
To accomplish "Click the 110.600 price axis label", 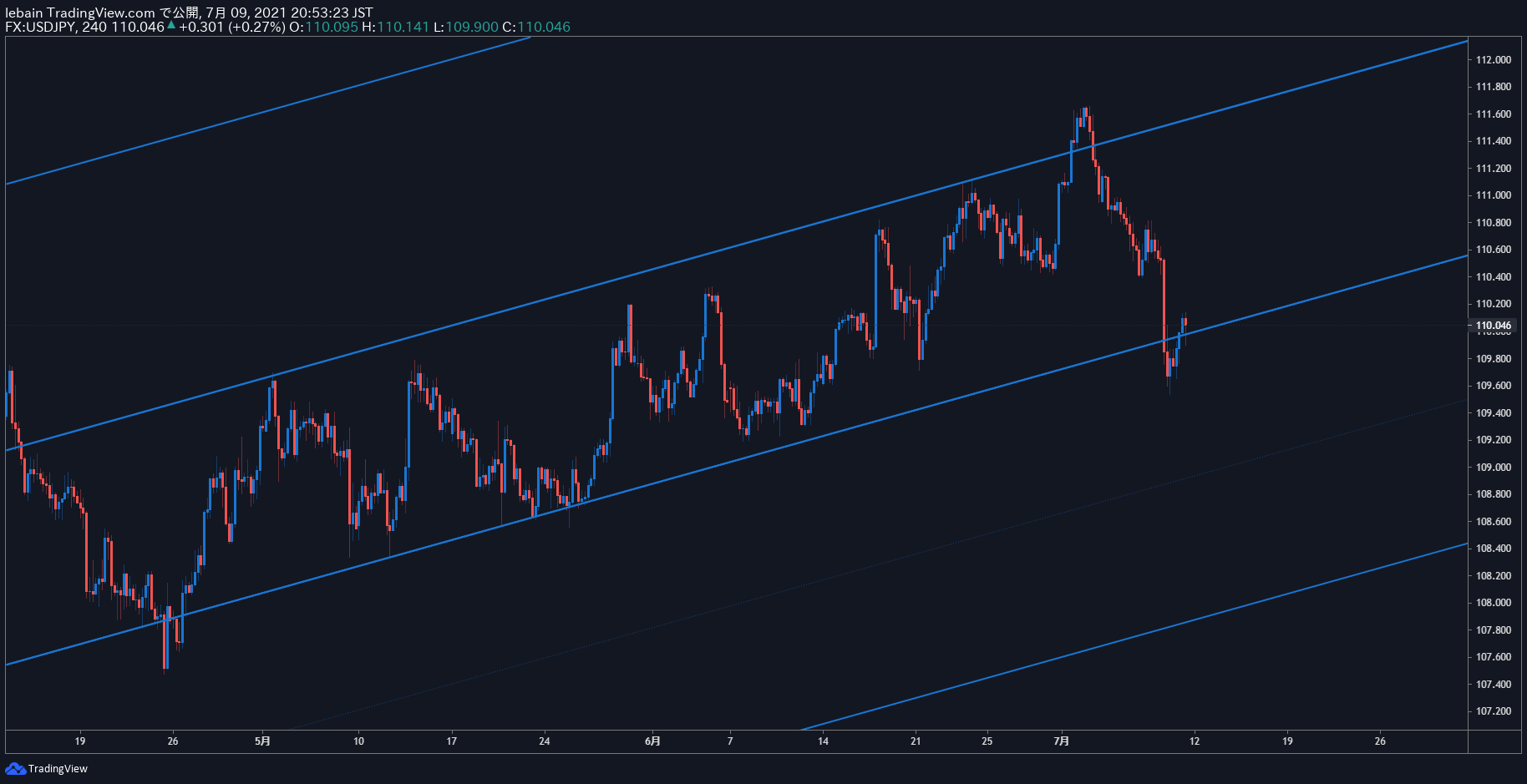I will click(x=1493, y=250).
